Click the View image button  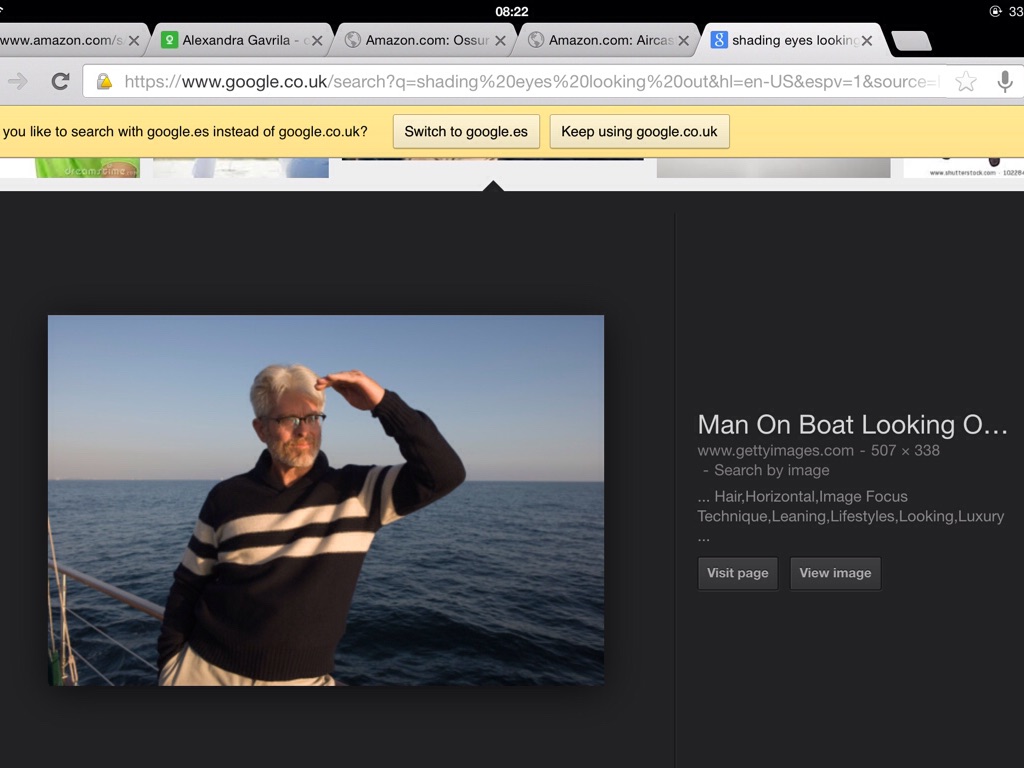click(x=835, y=573)
